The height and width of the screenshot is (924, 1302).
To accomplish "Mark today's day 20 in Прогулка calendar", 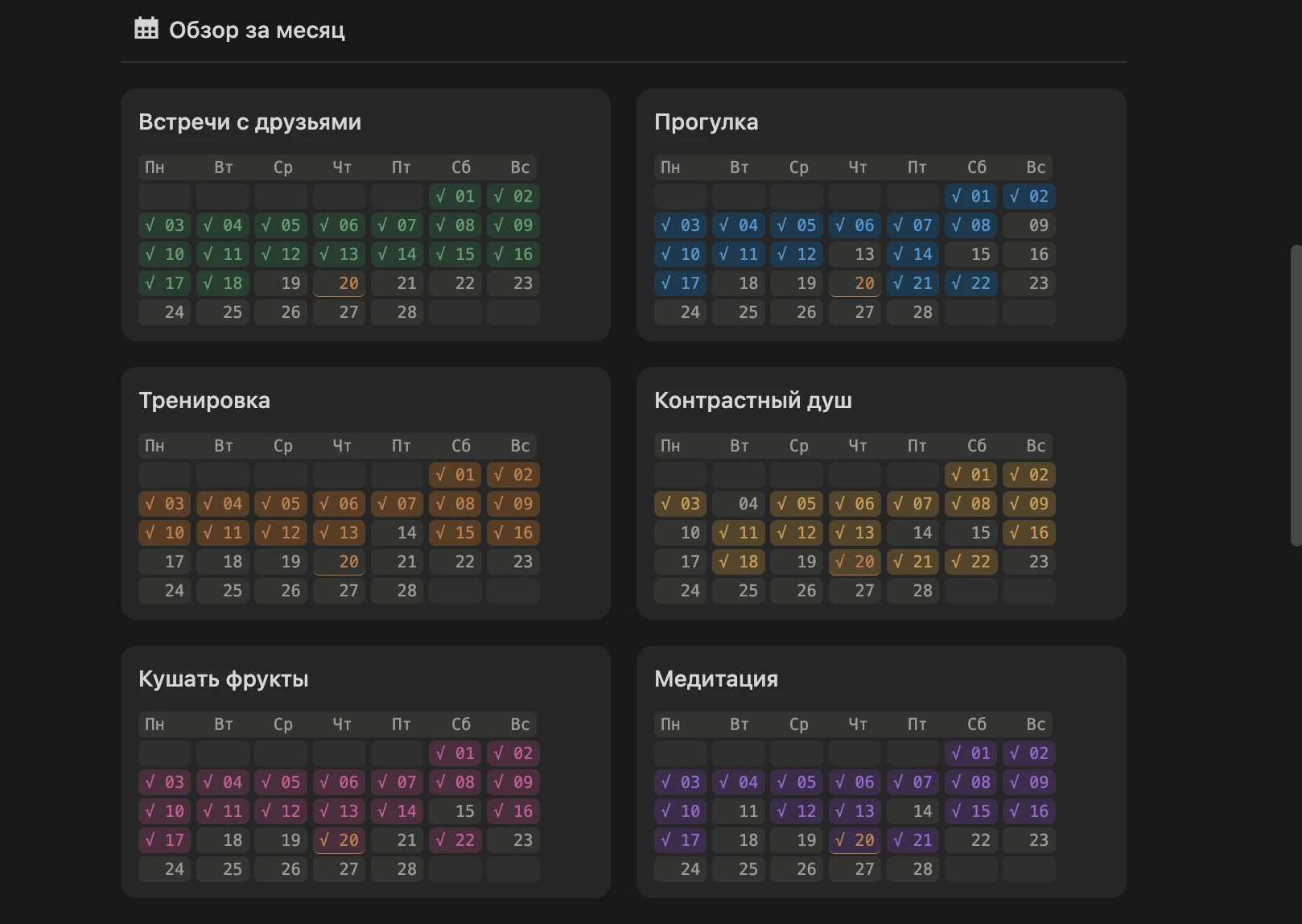I will [x=855, y=283].
